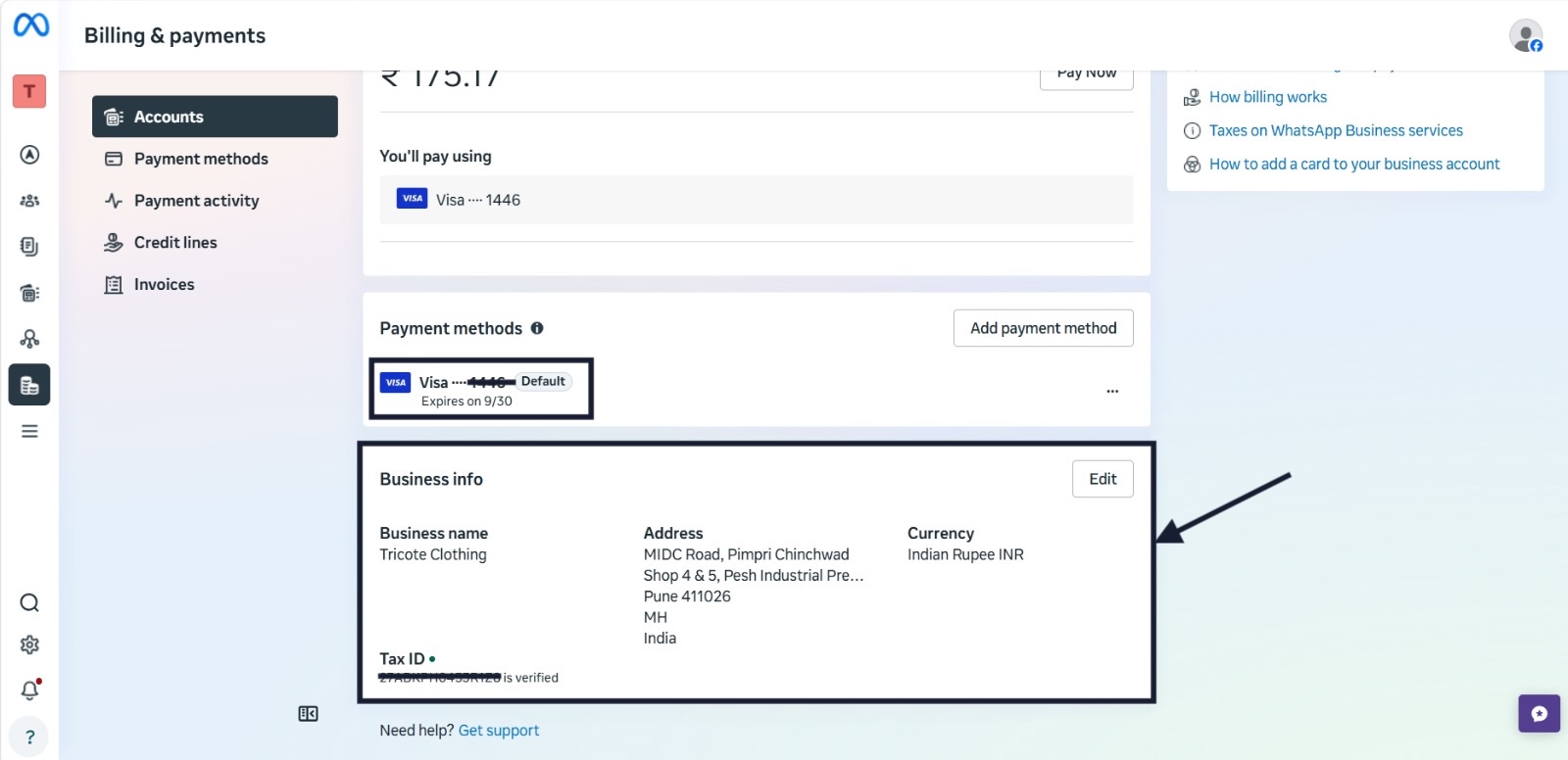Go to Credit lines section
Screen dimensions: 1568x760
(175, 243)
